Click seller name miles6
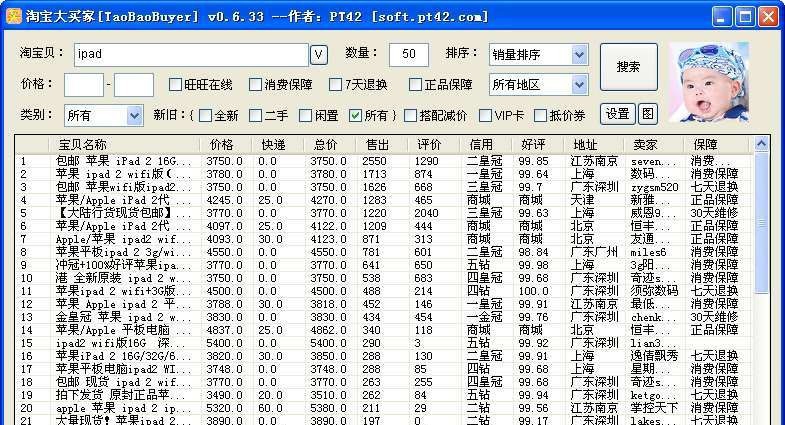The height and width of the screenshot is (425, 785). pos(648,252)
